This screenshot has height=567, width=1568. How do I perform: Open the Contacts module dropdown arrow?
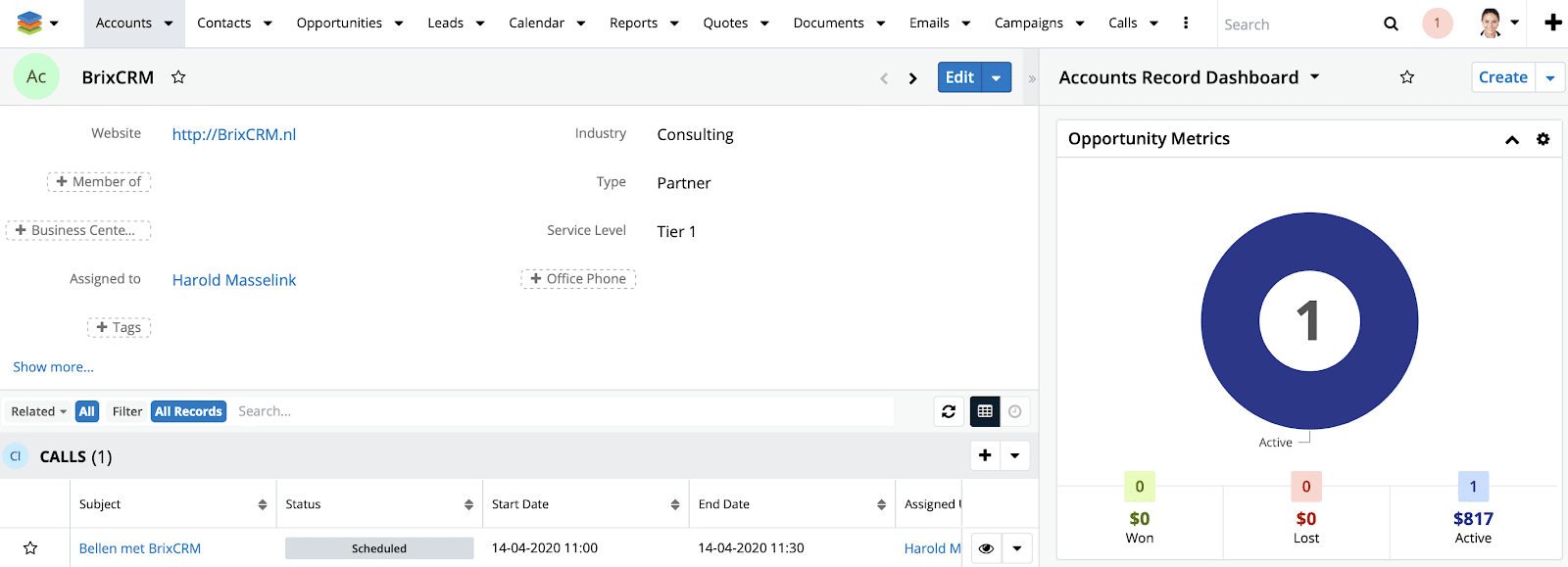[x=268, y=24]
